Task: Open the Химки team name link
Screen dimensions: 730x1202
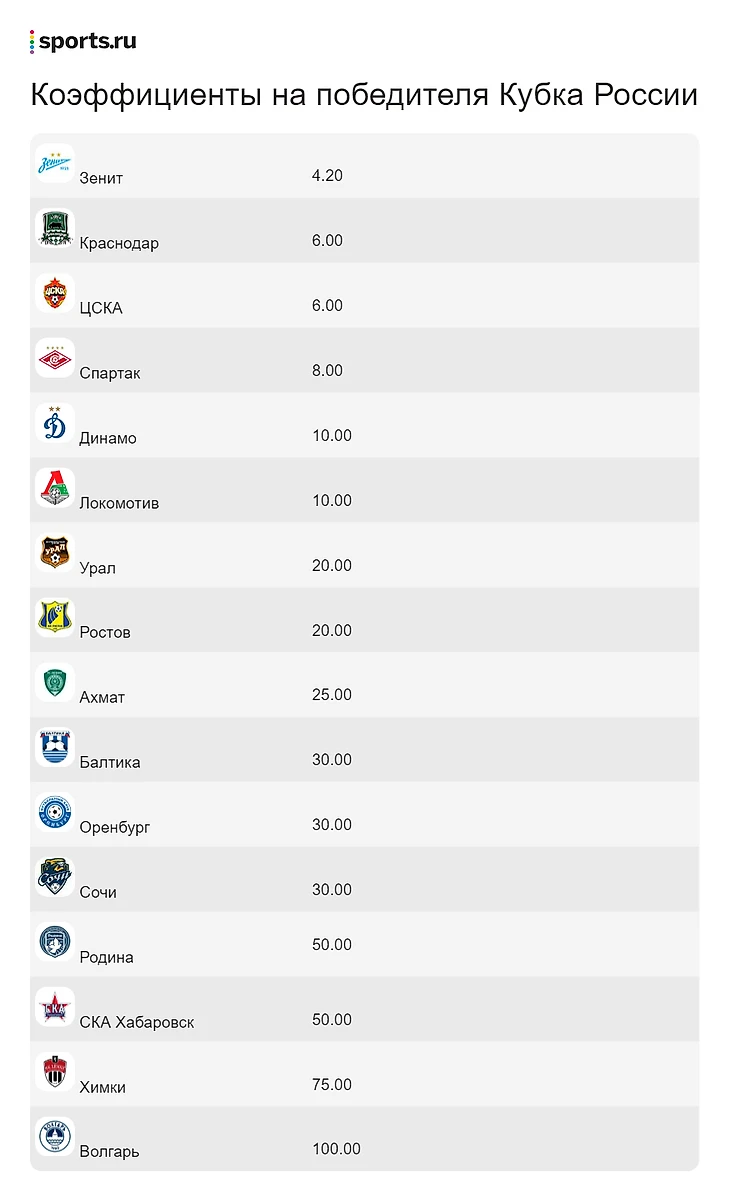Action: pyautogui.click(x=103, y=1087)
